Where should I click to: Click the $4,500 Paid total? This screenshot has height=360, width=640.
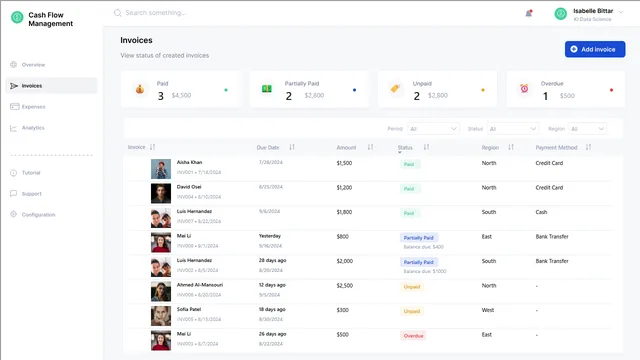pos(181,96)
